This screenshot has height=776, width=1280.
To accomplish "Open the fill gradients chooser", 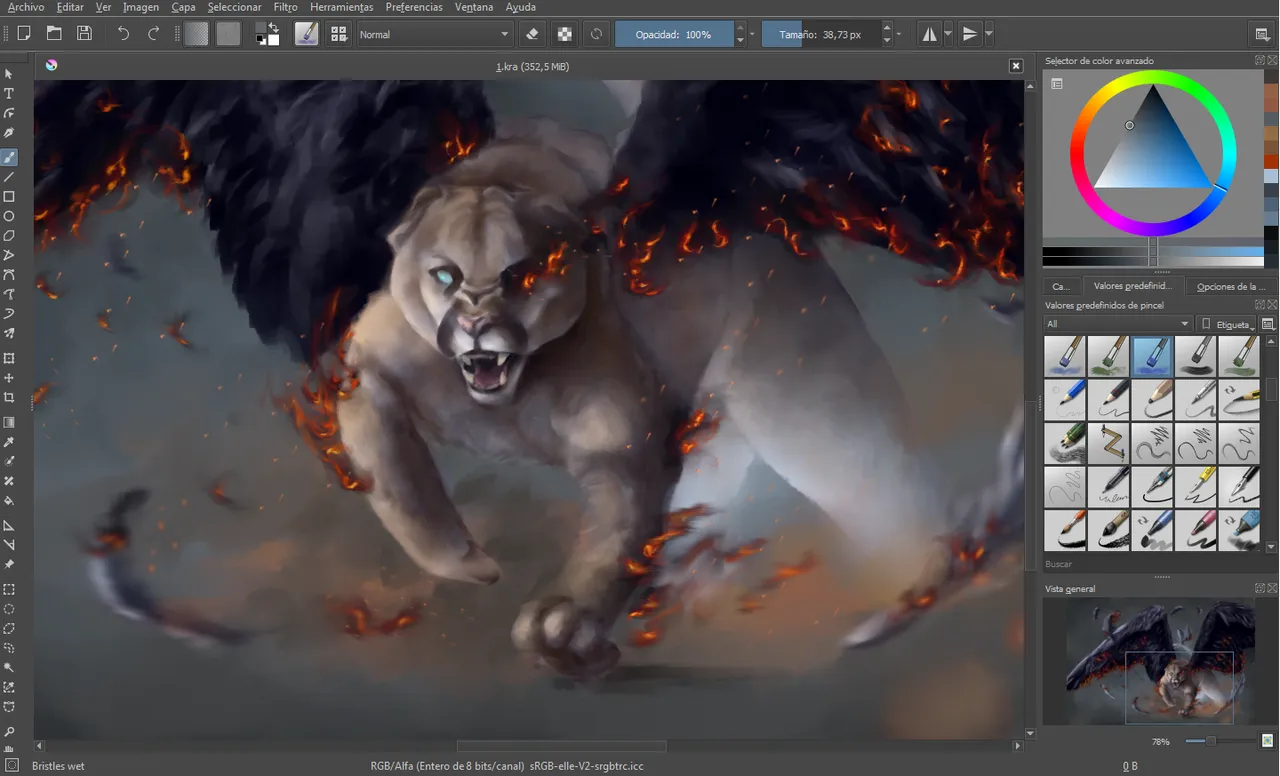I will (x=197, y=34).
